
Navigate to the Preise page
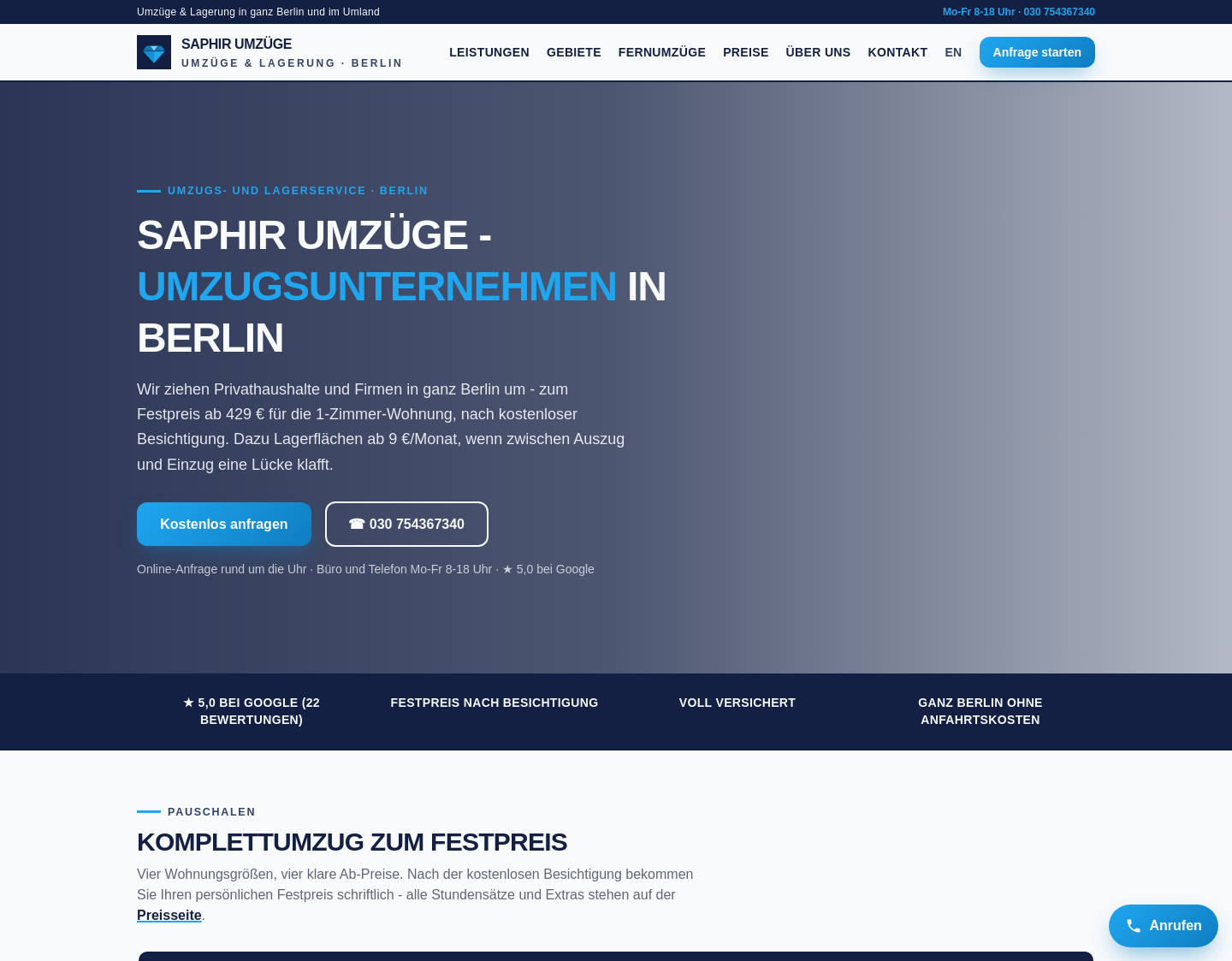(x=746, y=52)
